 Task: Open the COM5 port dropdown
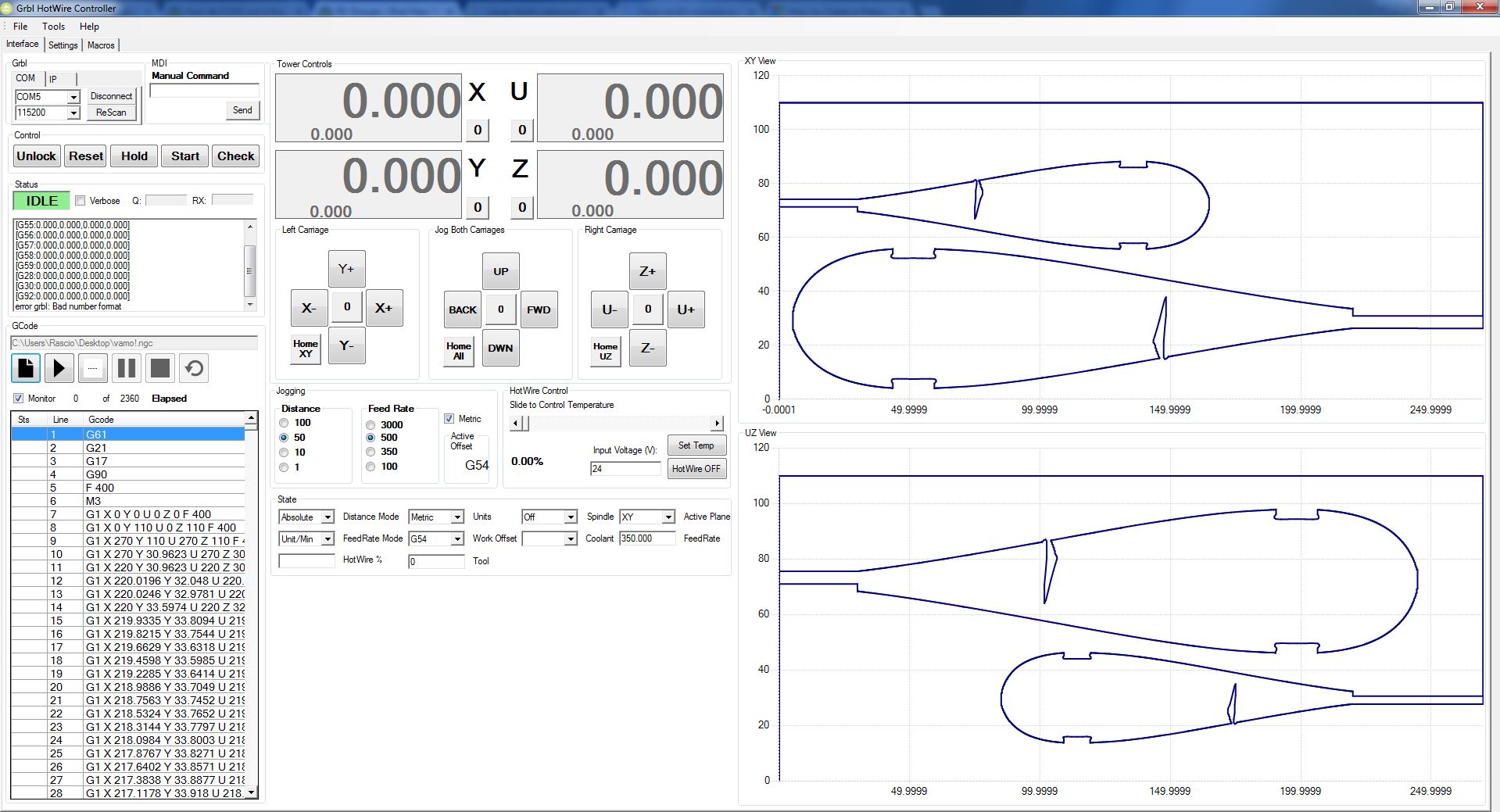point(73,97)
